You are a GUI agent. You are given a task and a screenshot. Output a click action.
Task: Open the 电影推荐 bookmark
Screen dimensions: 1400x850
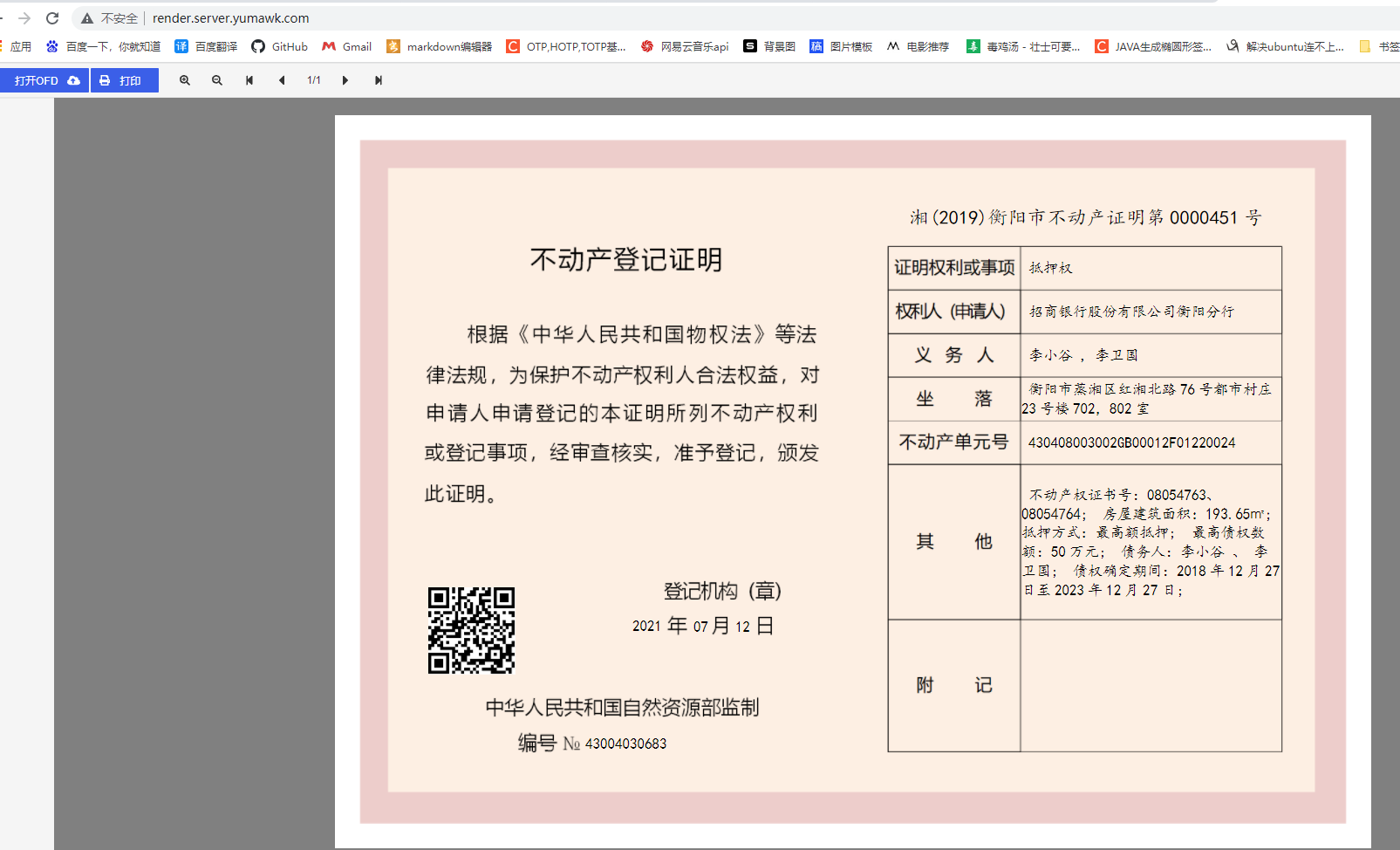pyautogui.click(x=918, y=46)
